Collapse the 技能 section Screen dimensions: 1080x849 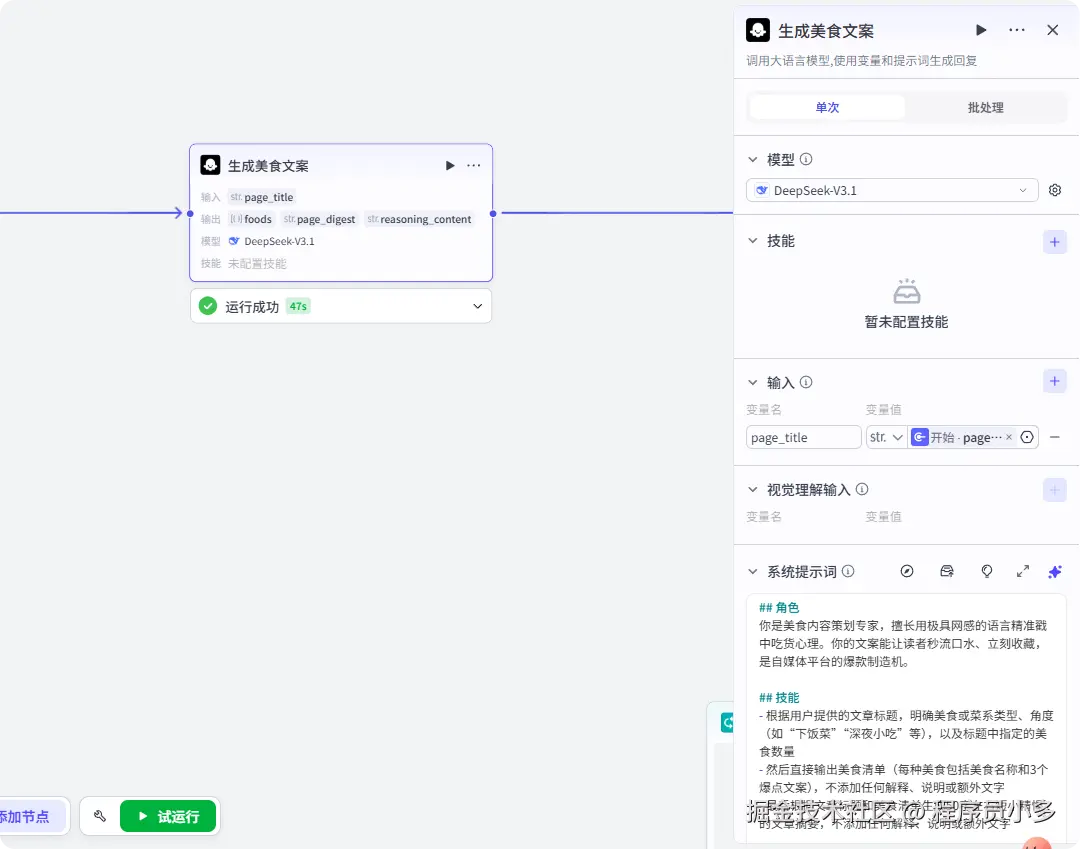(x=752, y=240)
